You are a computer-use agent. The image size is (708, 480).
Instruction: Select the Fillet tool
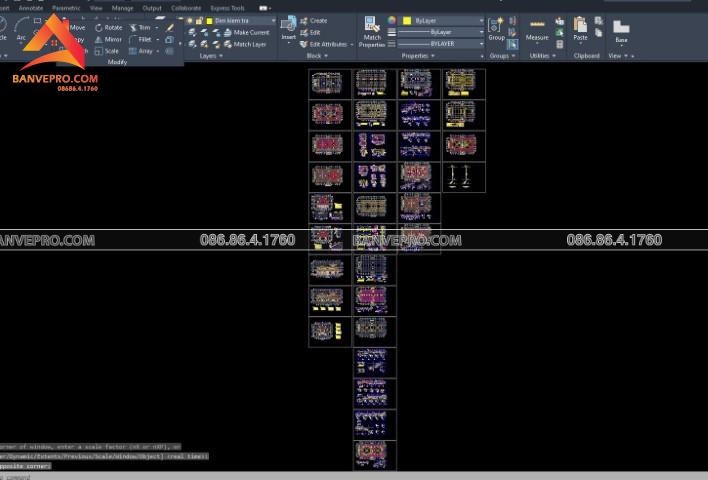click(140, 39)
